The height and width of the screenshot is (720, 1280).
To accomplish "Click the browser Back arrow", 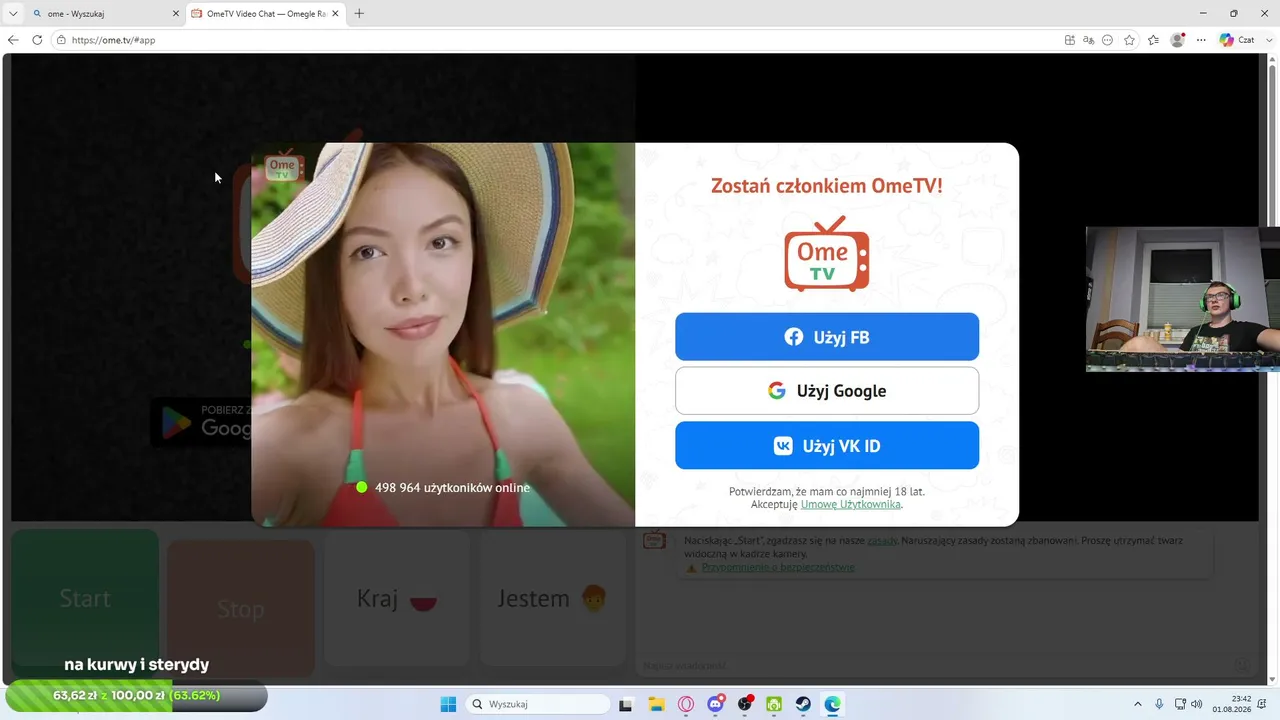I will (x=13, y=40).
